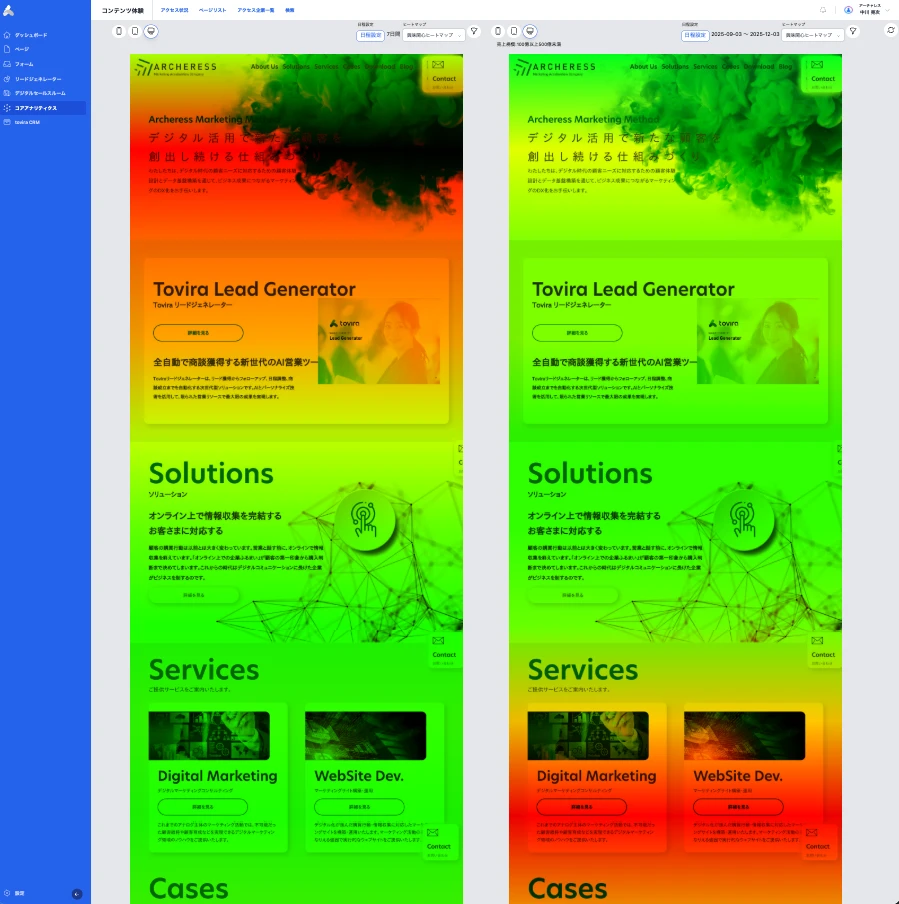The height and width of the screenshot is (904, 899).
Task: Open the left heatmap type dropdown
Action: [x=434, y=35]
